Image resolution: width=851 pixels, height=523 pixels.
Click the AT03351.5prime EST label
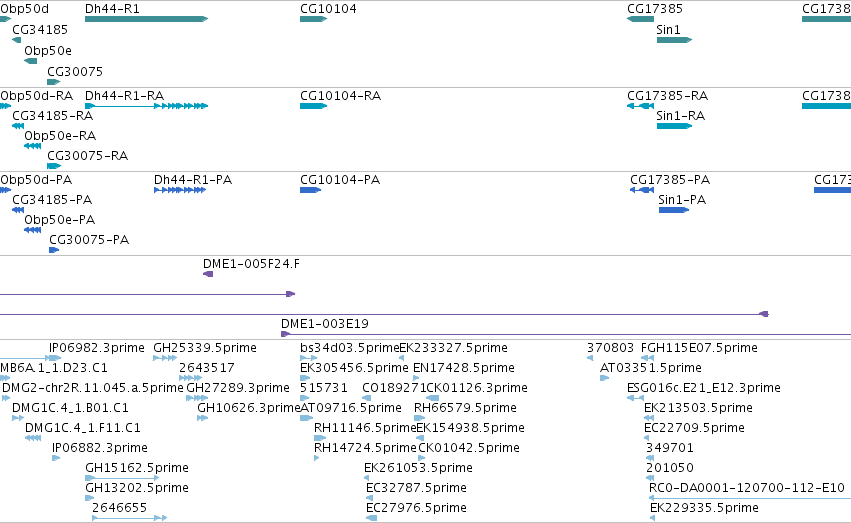pyautogui.click(x=651, y=368)
